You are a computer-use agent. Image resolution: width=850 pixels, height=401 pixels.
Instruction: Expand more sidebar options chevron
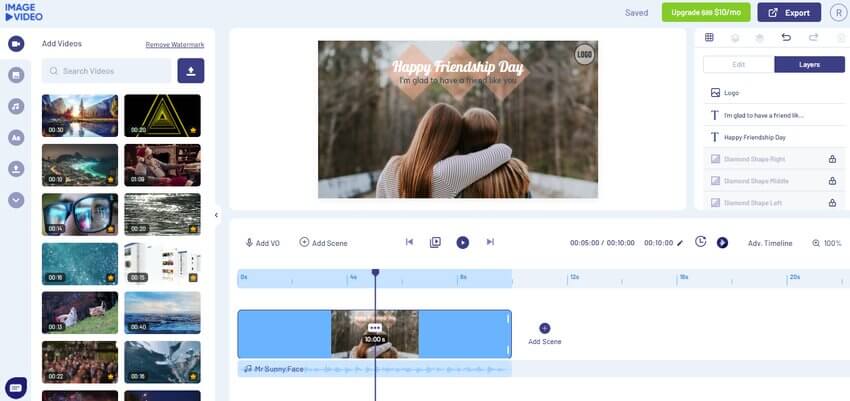[16, 200]
